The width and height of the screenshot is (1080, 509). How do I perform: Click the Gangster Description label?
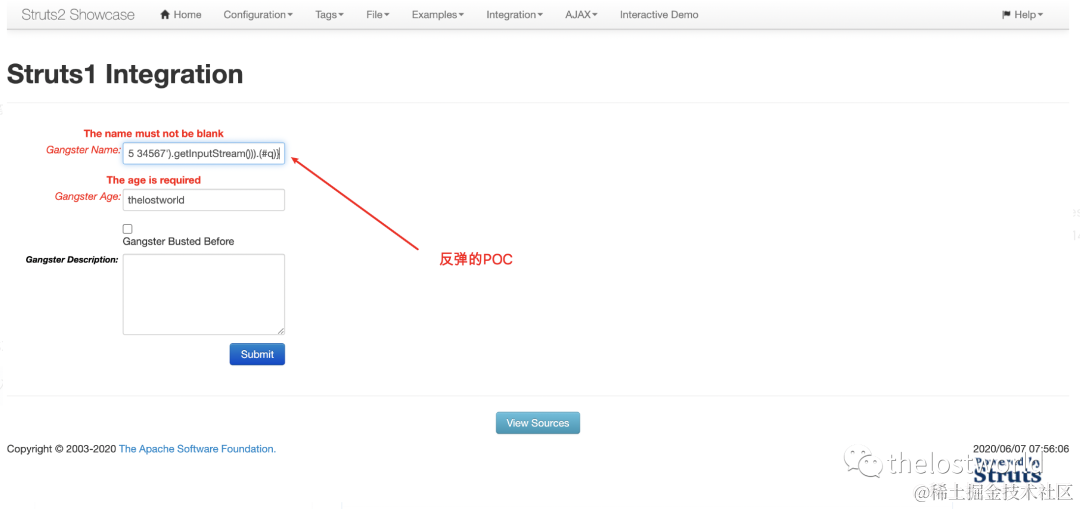[x=72, y=260]
